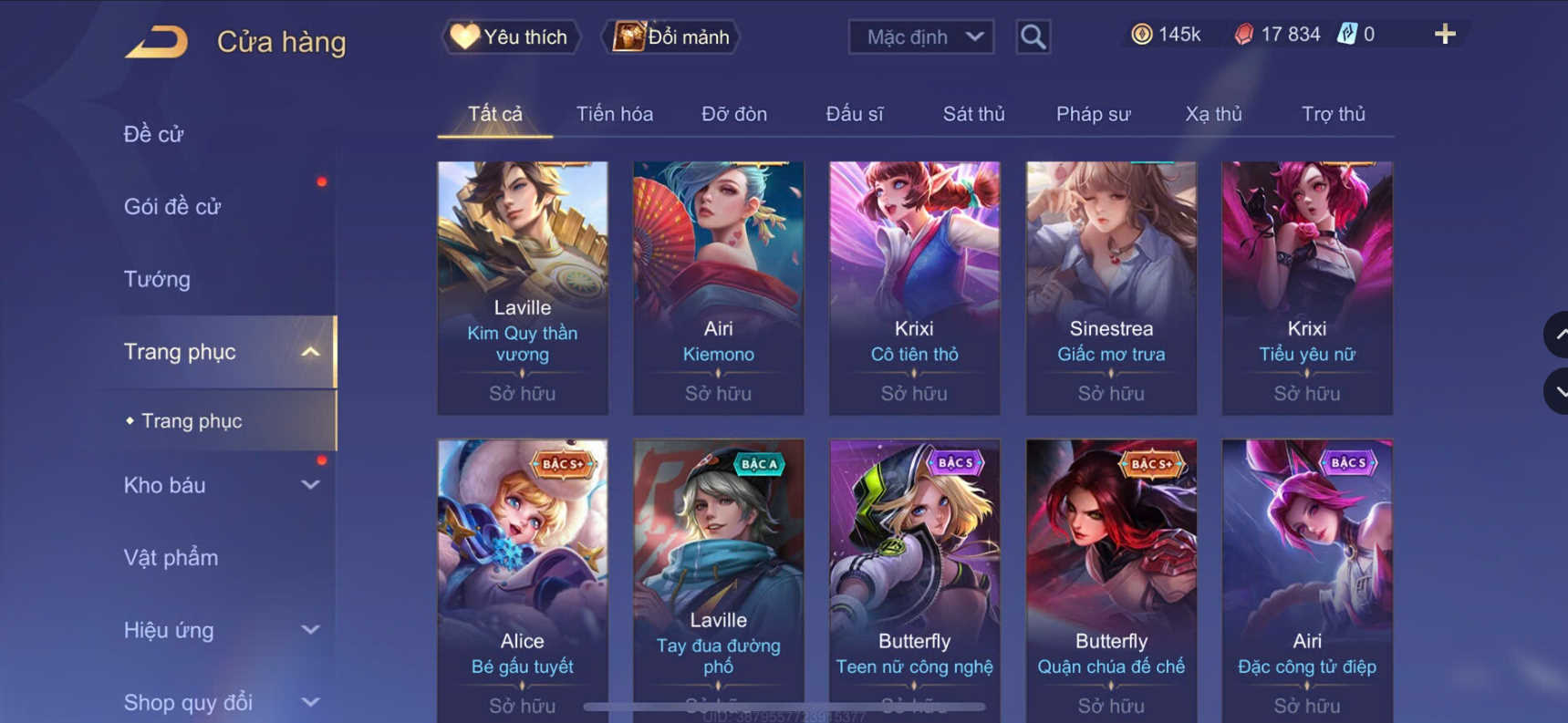The image size is (1568, 723).
Task: Tap the blue ticket currency icon
Action: 1346,35
